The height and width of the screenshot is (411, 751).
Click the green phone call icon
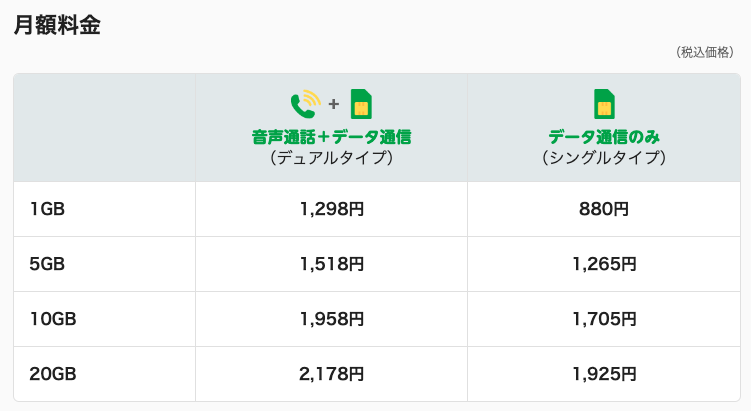pos(306,104)
